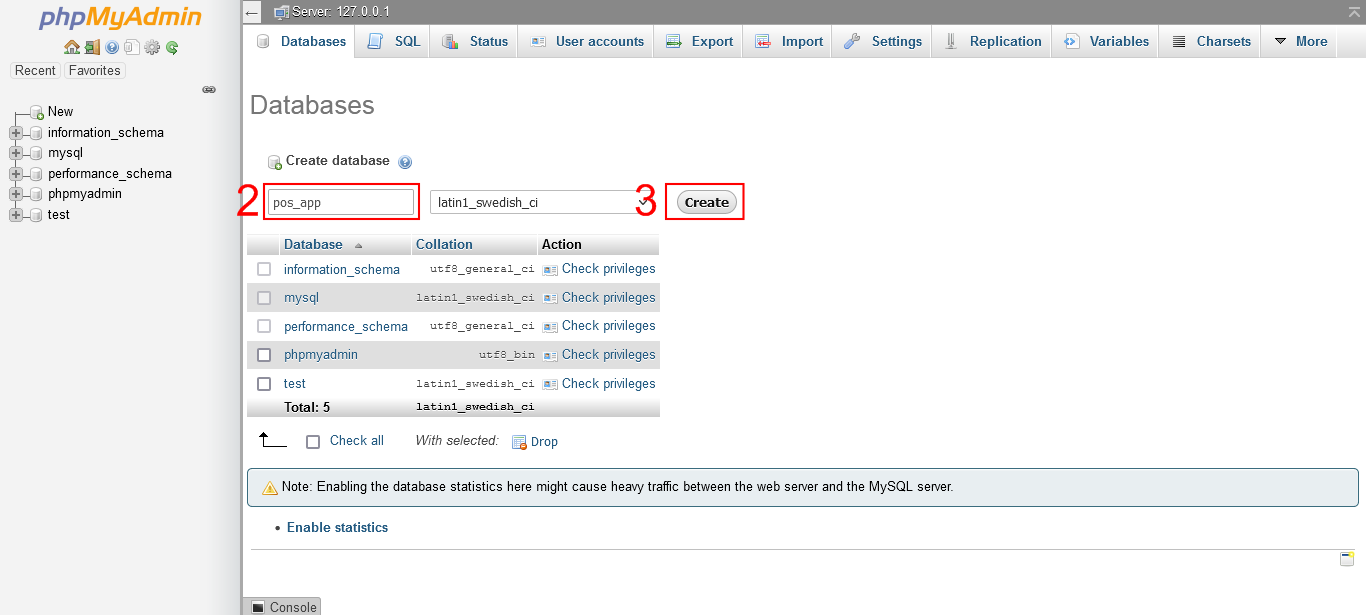Expand the test tree node
Screen dimensions: 1366x615
point(16,215)
